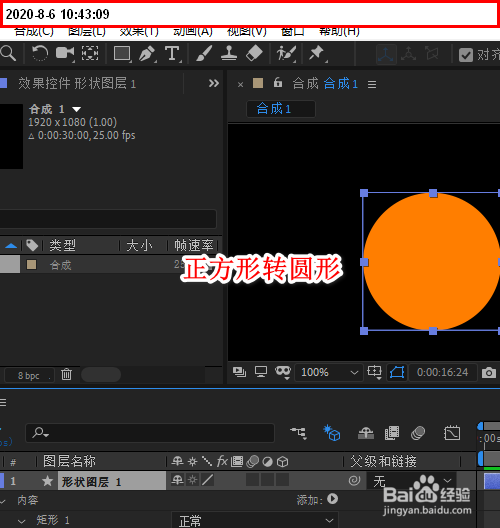Switch to the 合成1 viewer tab

coord(281,109)
